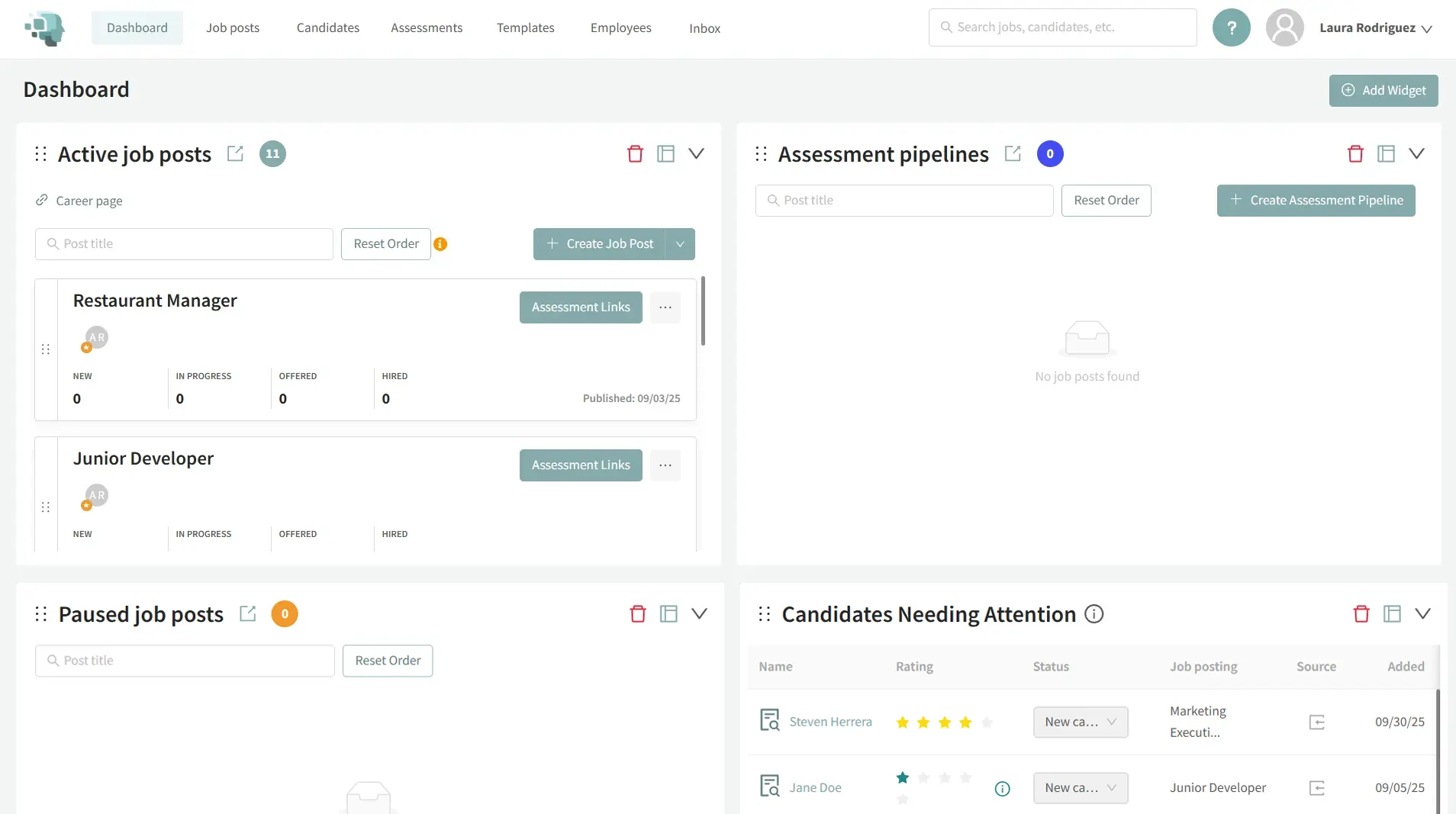Click the fifth rating star for Steven Herrera
Screen dimensions: 1456x814
pos(987,722)
